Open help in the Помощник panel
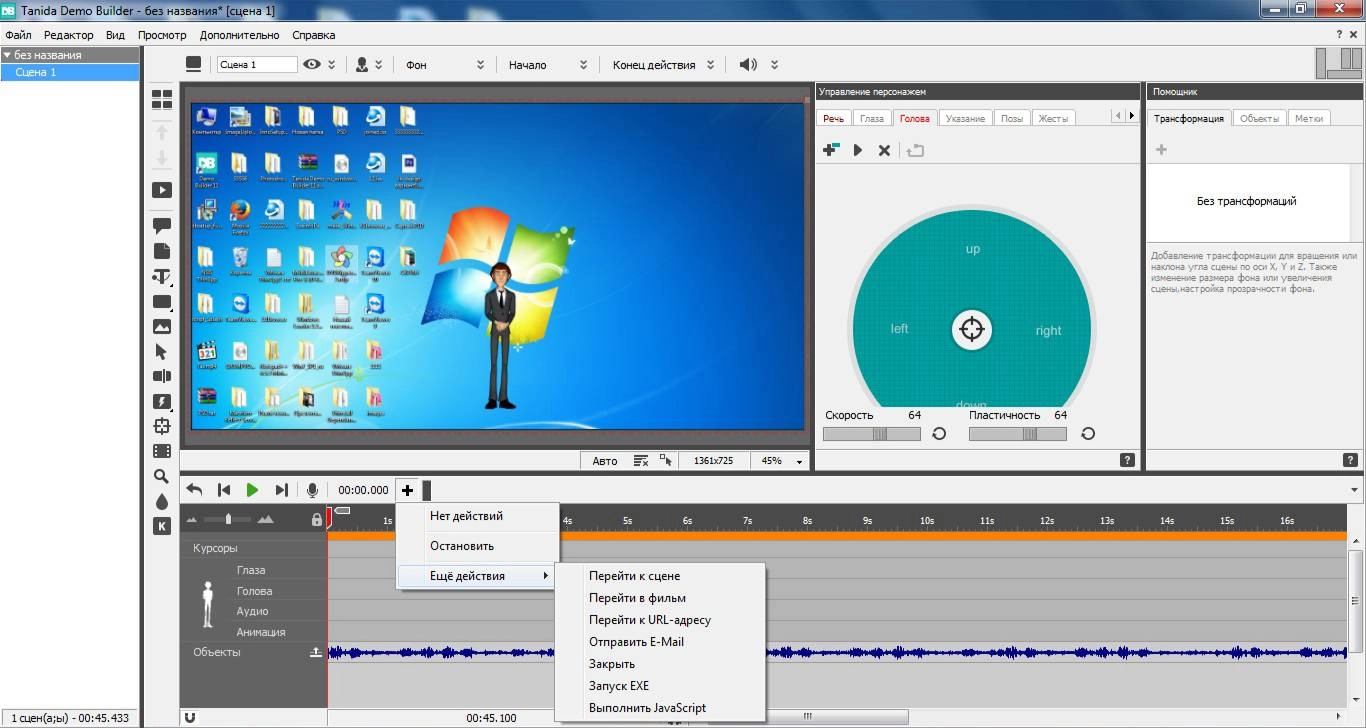1366x728 pixels. pyautogui.click(x=1349, y=460)
